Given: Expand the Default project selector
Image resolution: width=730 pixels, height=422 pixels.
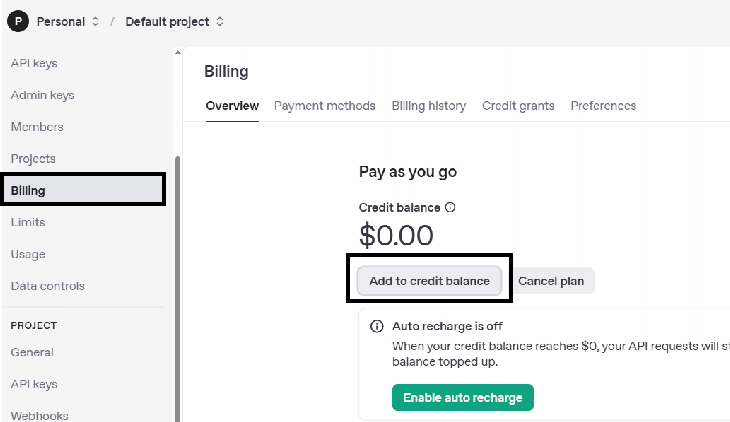Looking at the screenshot, I should [174, 20].
